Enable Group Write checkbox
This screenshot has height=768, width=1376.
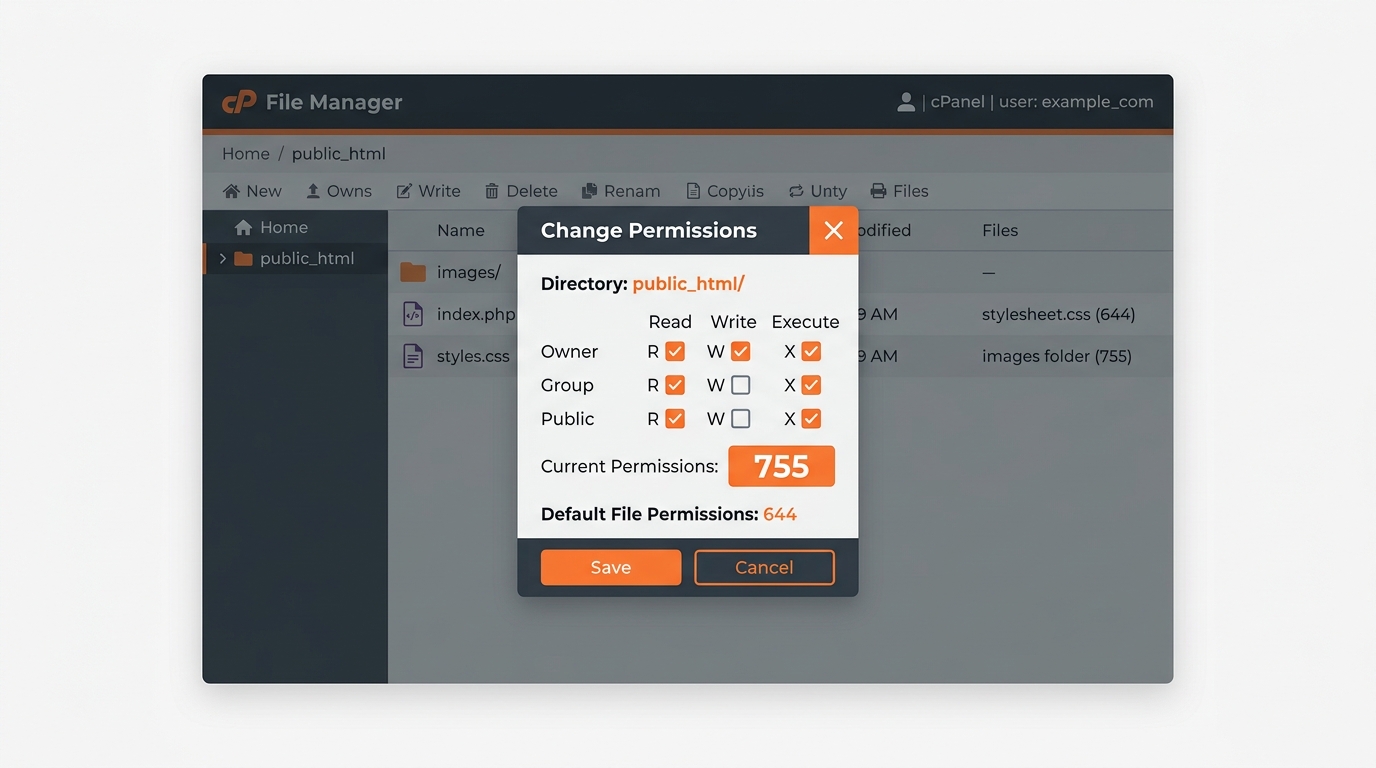(741, 385)
